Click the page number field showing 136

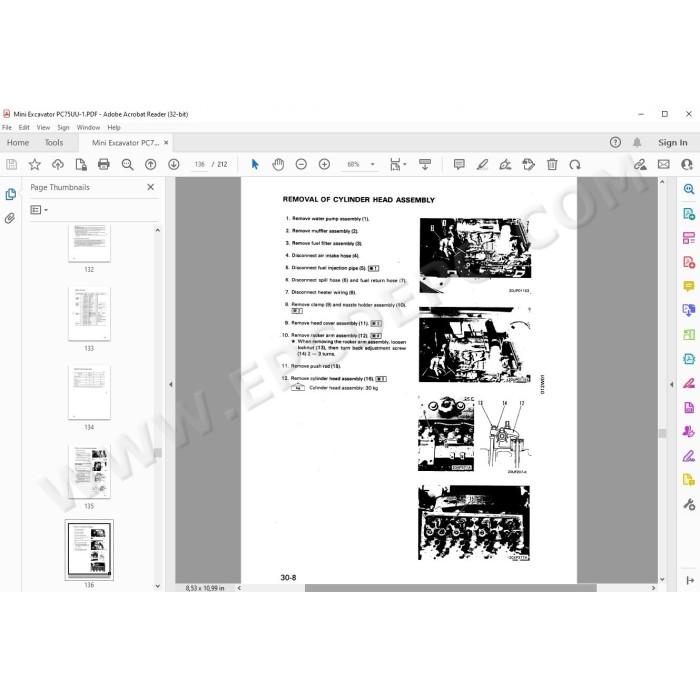click(200, 164)
